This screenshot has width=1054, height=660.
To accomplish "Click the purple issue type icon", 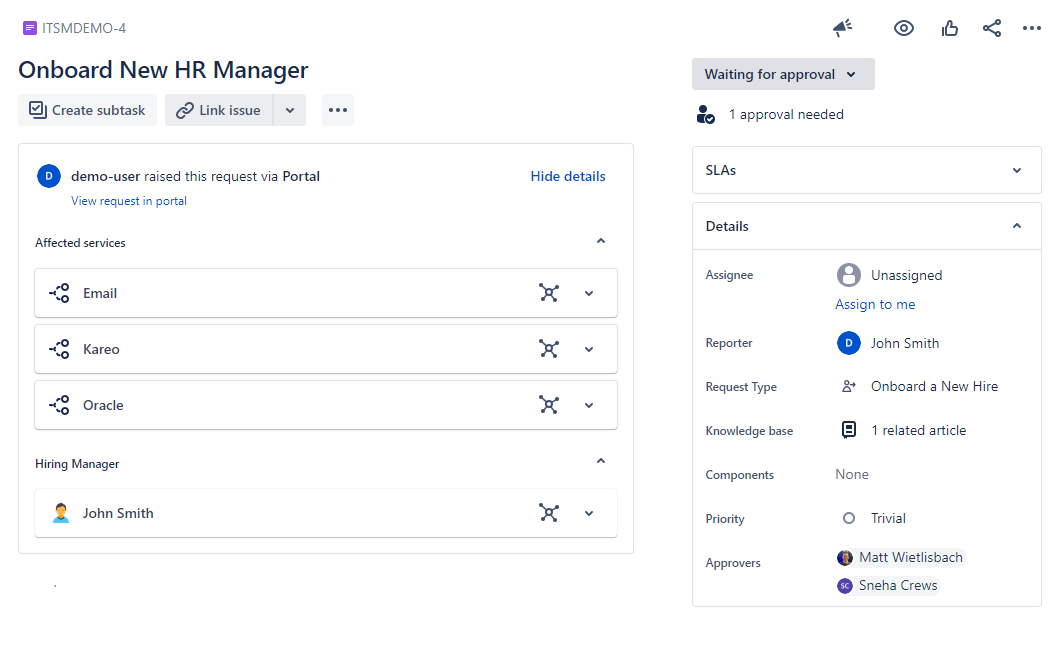I will click(x=30, y=28).
